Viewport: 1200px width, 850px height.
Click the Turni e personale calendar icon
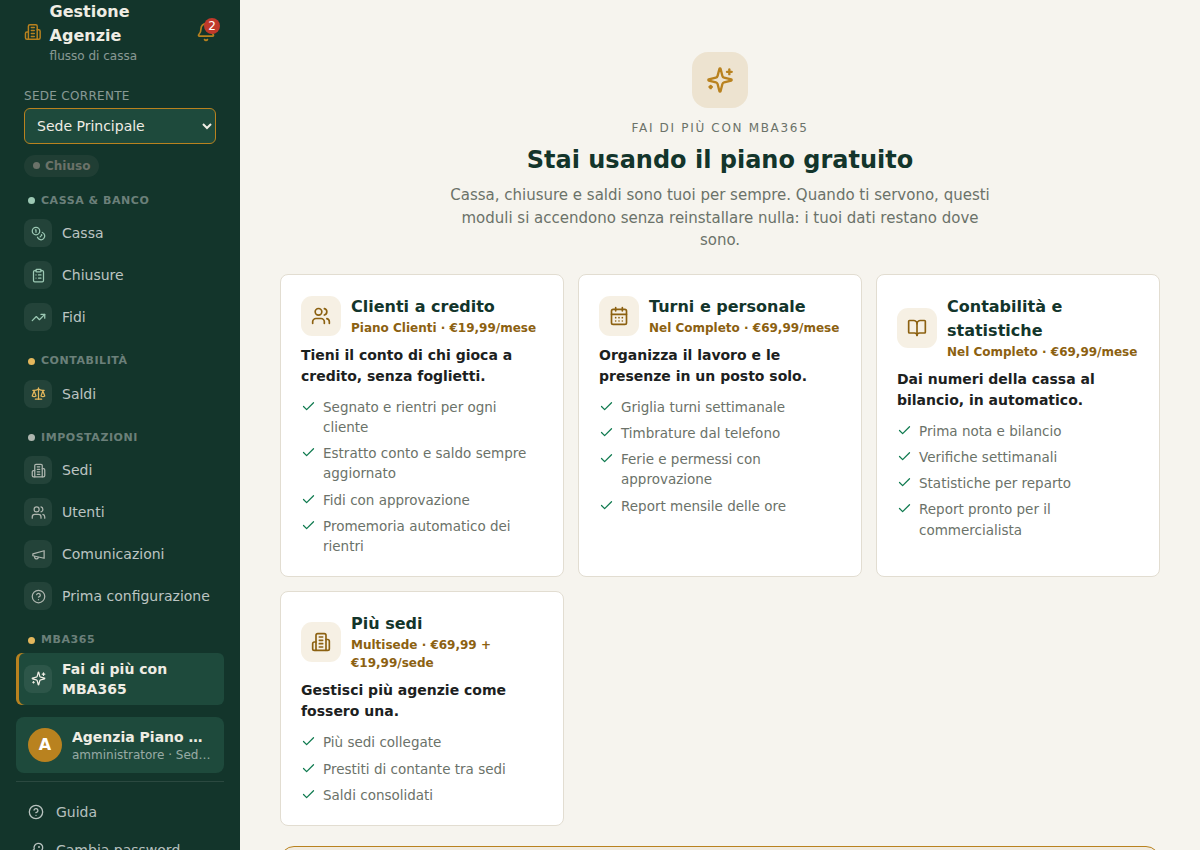coord(619,316)
